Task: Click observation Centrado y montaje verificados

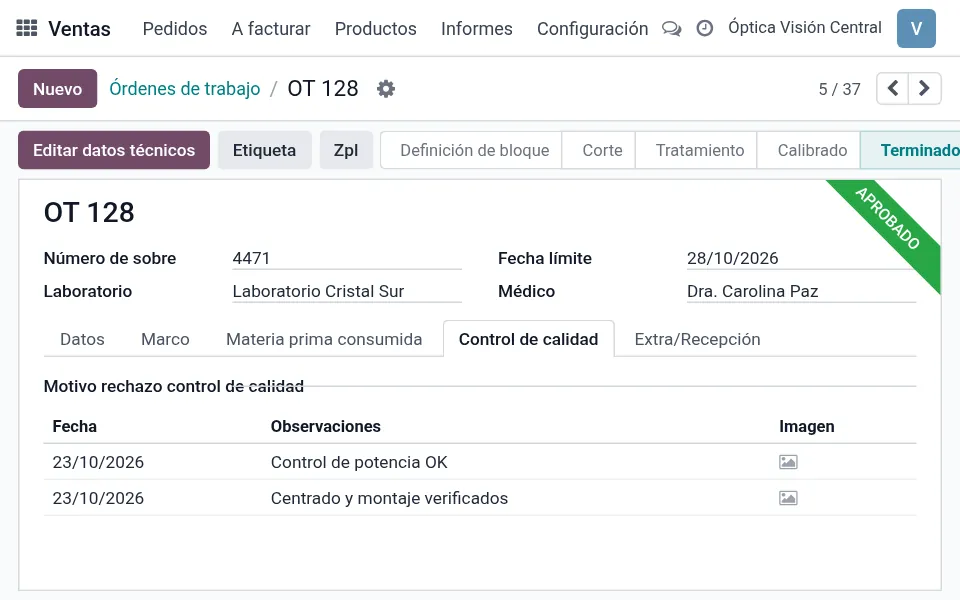Action: tap(389, 498)
